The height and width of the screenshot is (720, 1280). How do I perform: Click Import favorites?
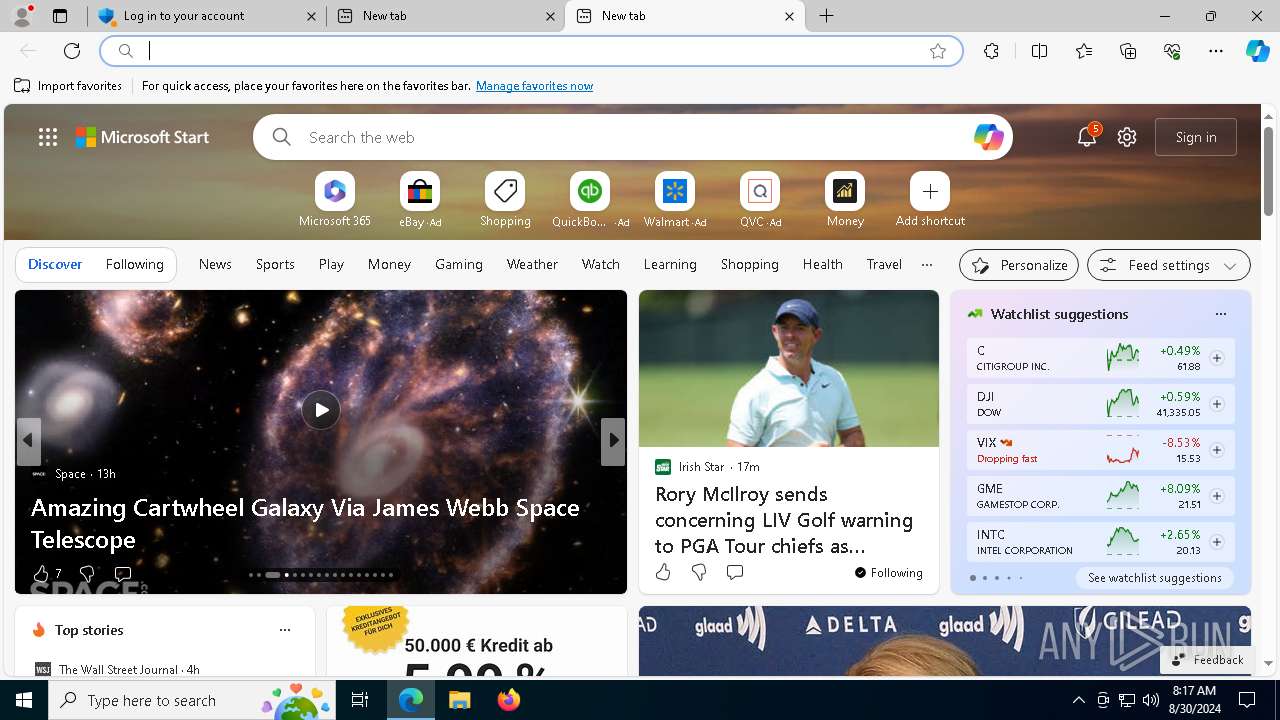[68, 86]
